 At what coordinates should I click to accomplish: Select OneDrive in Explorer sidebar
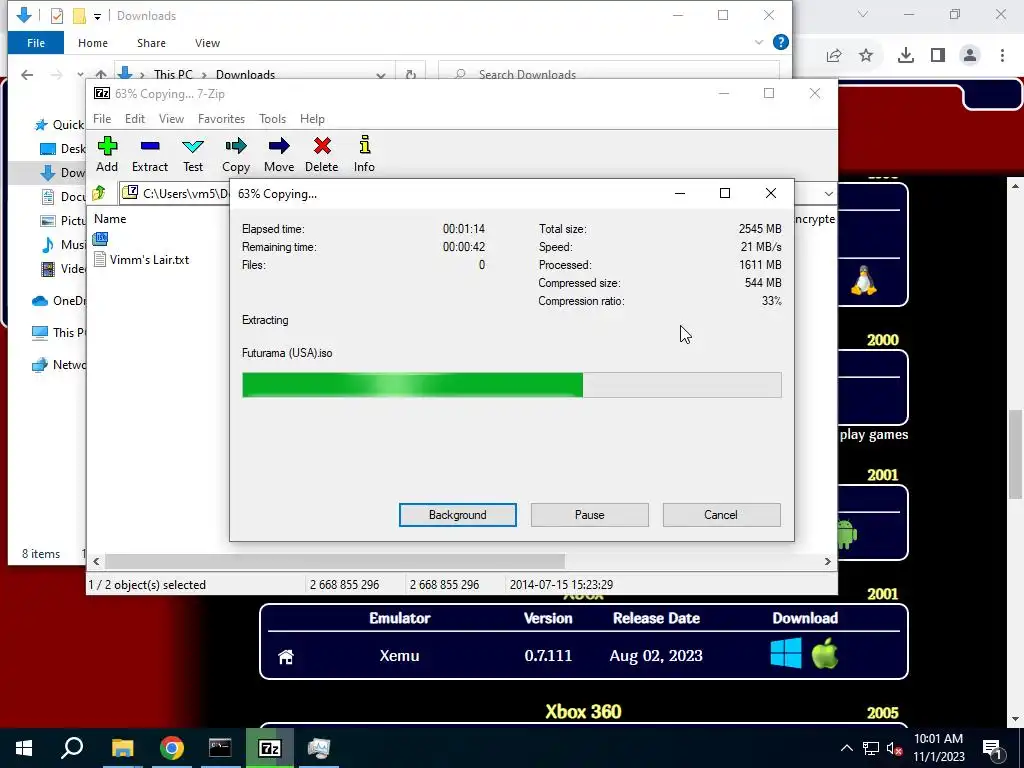pyautogui.click(x=59, y=300)
